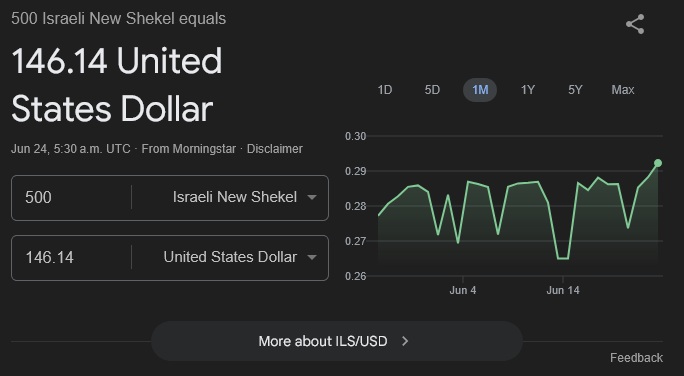Viewport: 684px width, 376px height.
Task: Click the Jun 4 marker on chart axis
Action: pyautogui.click(x=463, y=290)
